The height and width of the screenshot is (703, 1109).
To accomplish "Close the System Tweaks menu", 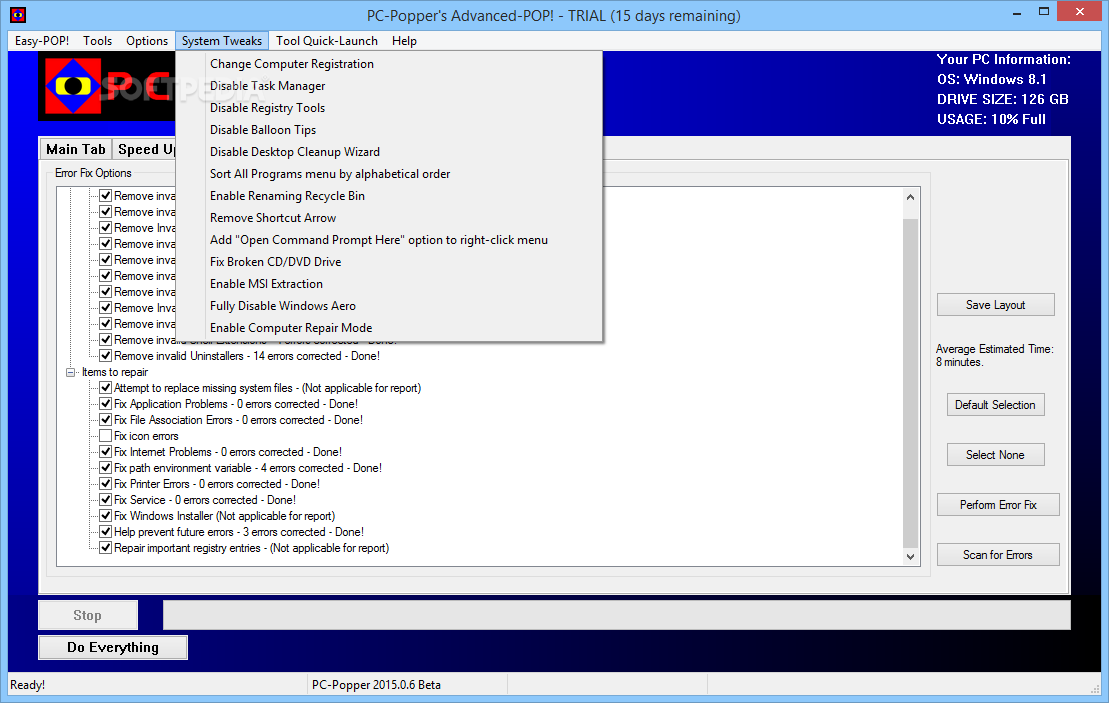I will (x=222, y=41).
